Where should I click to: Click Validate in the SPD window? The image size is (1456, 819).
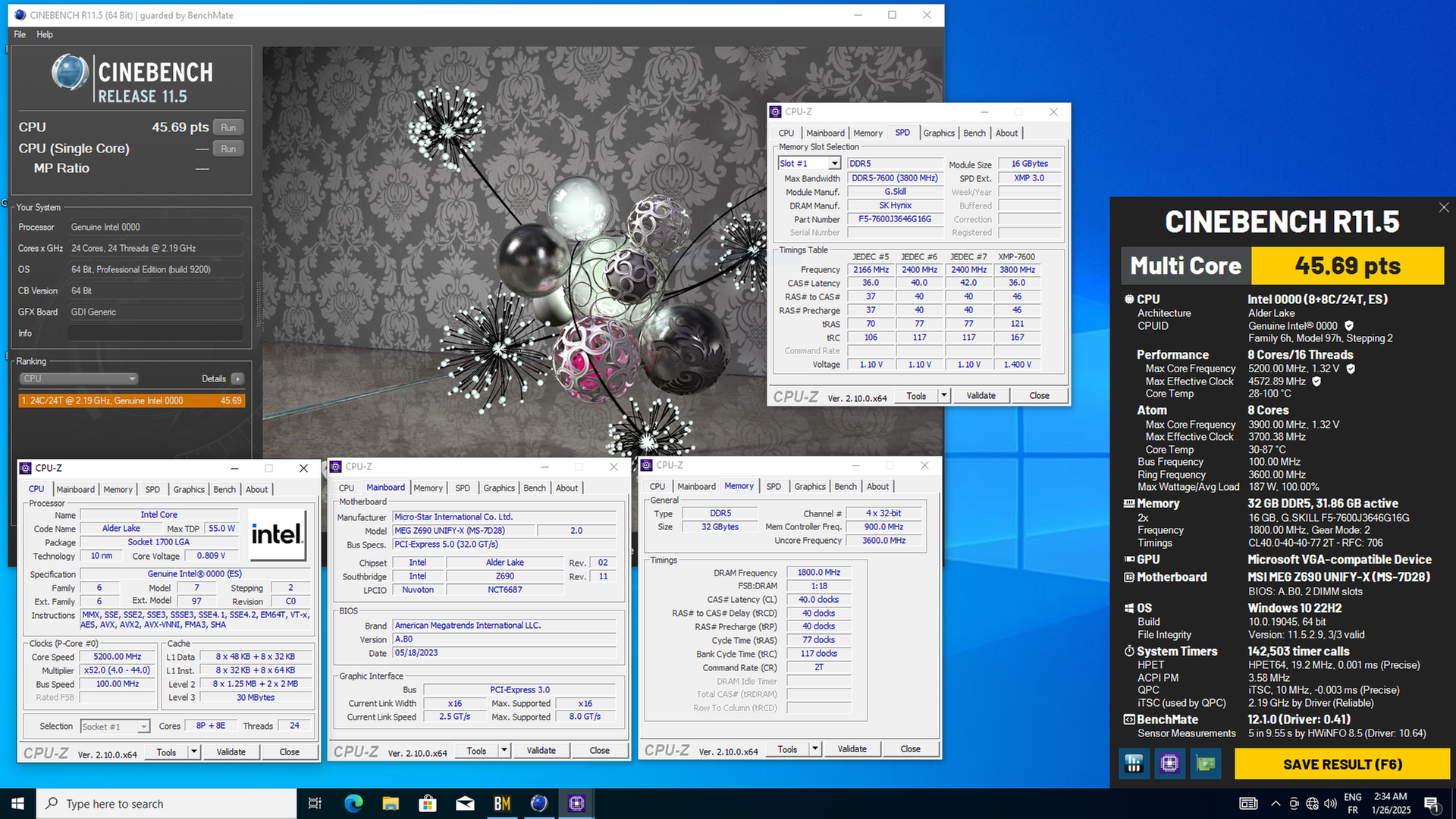click(981, 396)
